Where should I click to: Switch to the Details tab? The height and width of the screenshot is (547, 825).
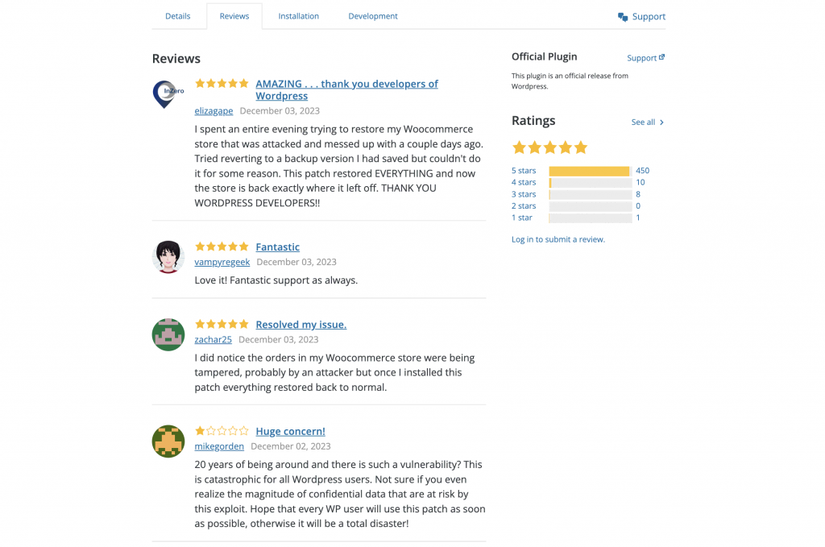click(x=178, y=16)
